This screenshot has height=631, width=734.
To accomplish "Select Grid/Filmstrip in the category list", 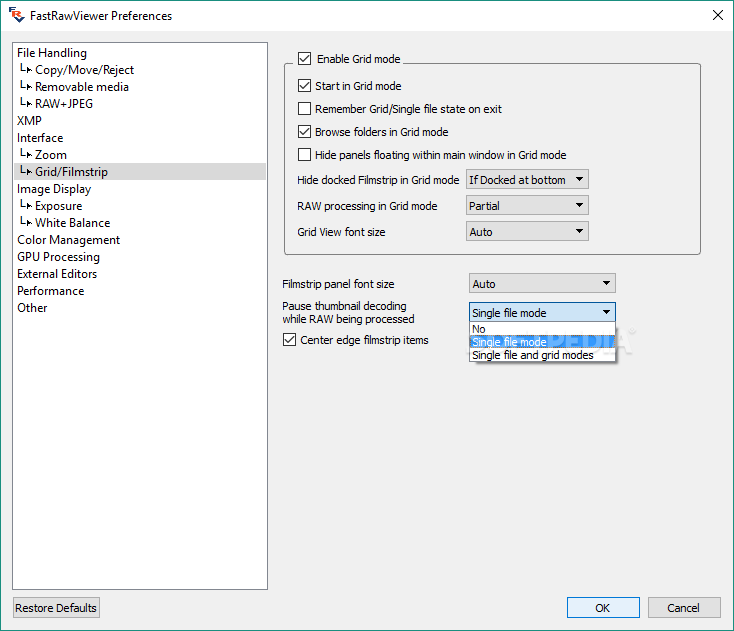I will pyautogui.click(x=140, y=172).
